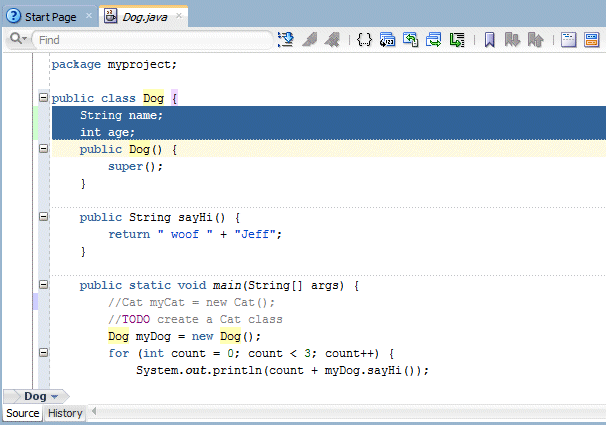The image size is (606, 425).
Task: Click the pale-blue document panel toolbar icon
Action: [x=568, y=39]
